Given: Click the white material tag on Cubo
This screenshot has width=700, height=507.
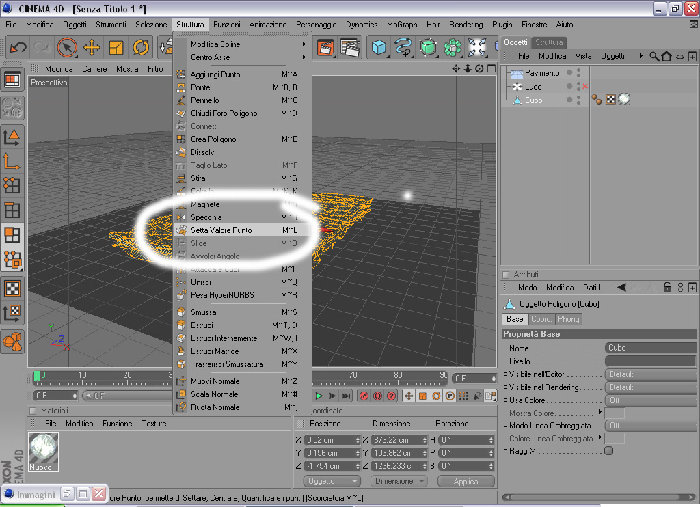Looking at the screenshot, I should (x=624, y=99).
